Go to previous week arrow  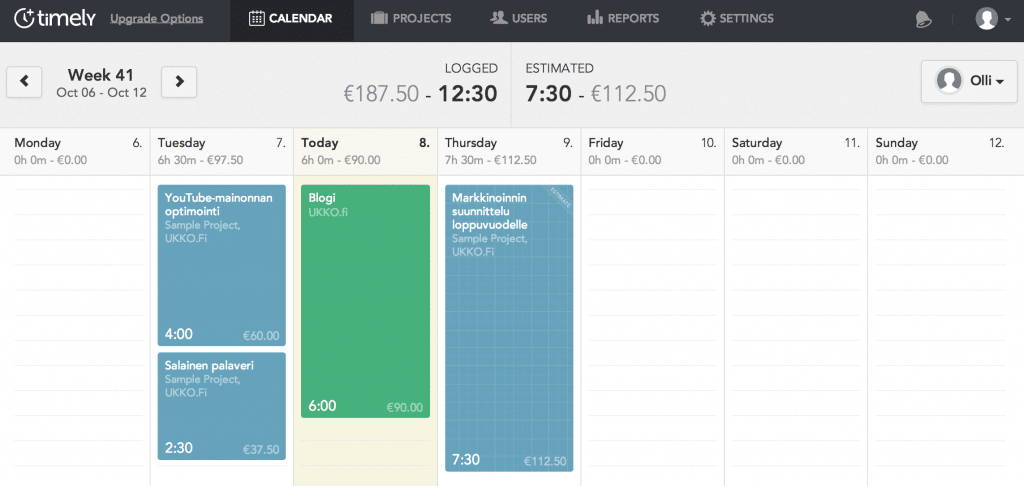point(24,82)
